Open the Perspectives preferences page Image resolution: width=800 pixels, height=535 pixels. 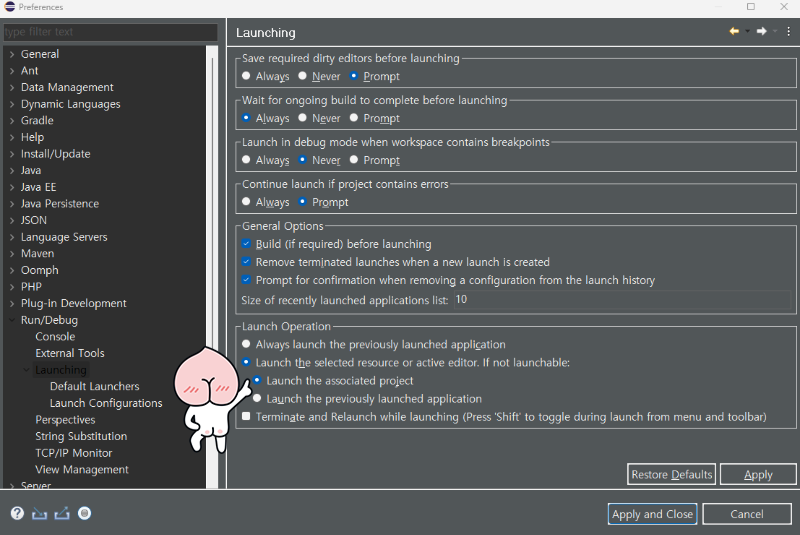click(65, 420)
